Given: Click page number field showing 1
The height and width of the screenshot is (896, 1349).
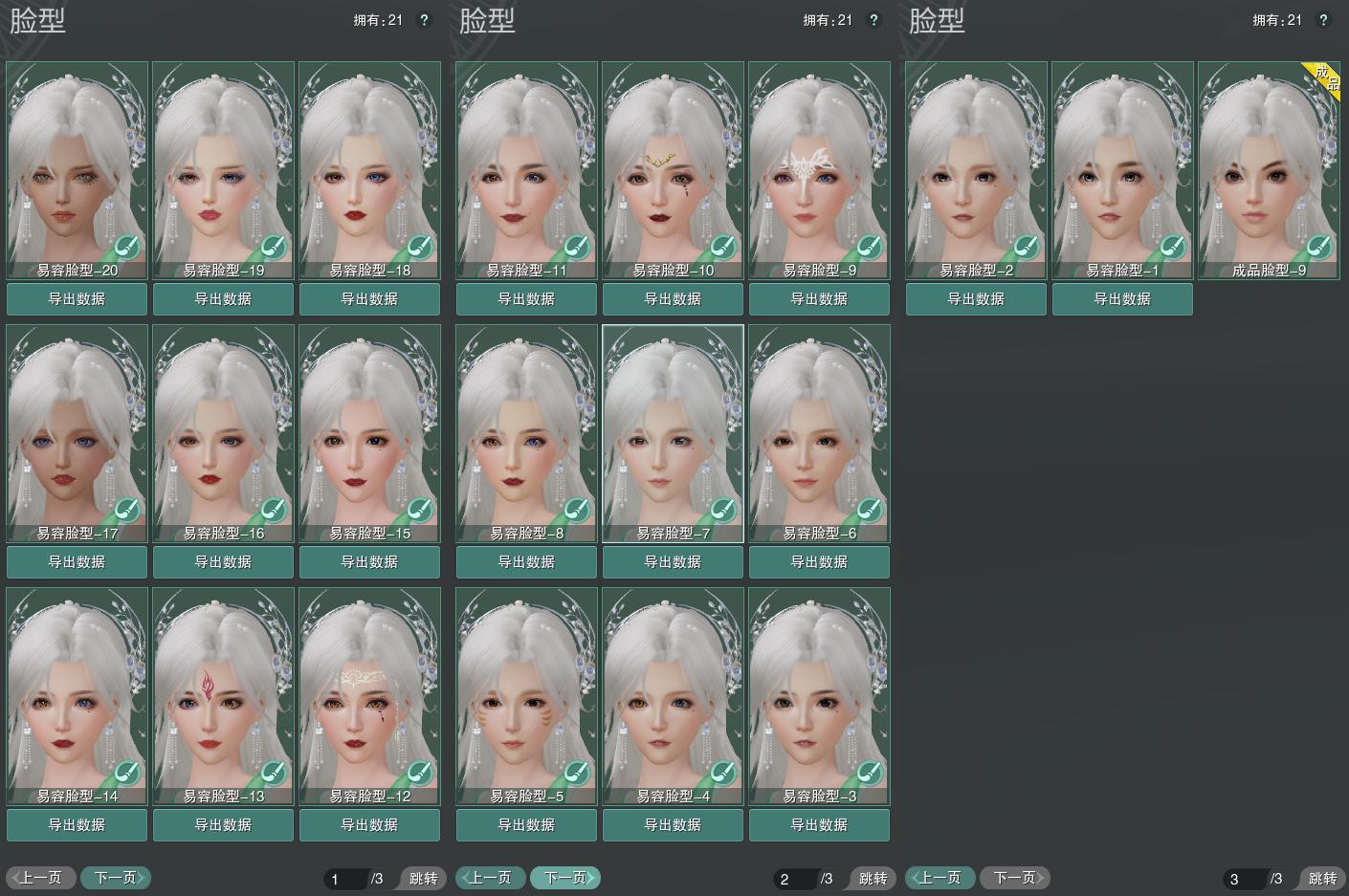Looking at the screenshot, I should click(x=345, y=879).
